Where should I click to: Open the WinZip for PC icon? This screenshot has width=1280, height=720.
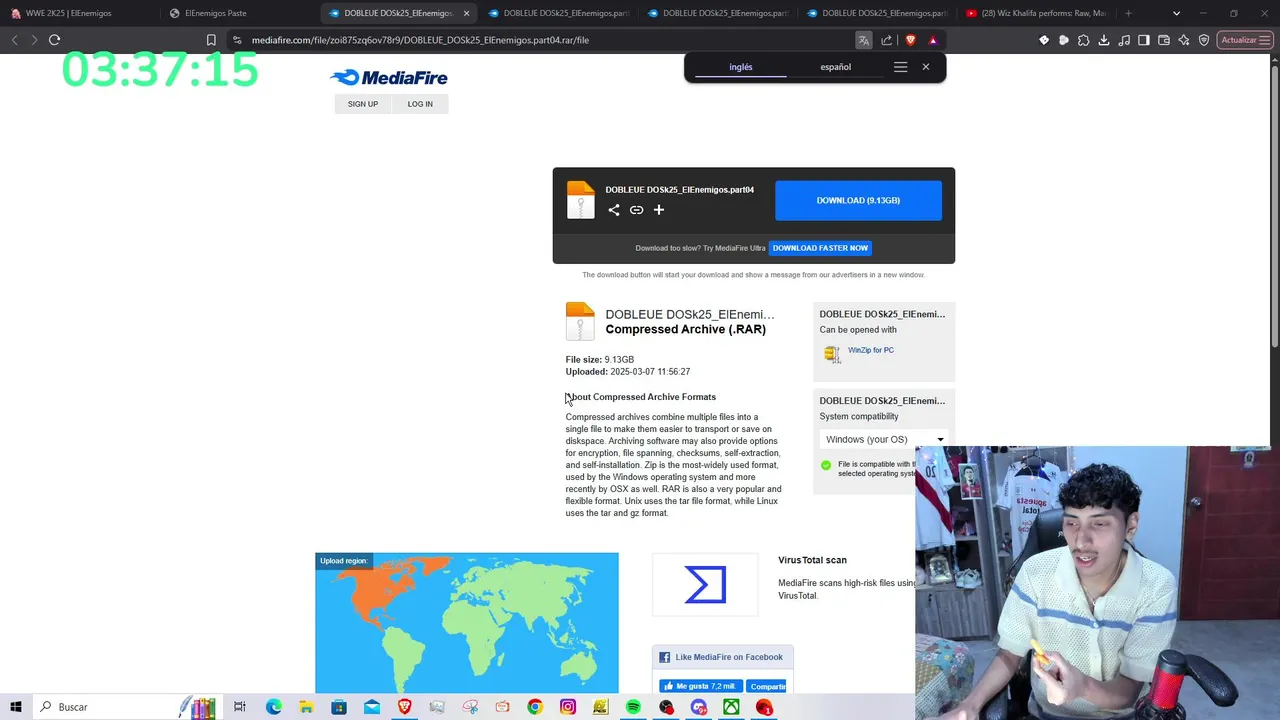pyautogui.click(x=831, y=354)
